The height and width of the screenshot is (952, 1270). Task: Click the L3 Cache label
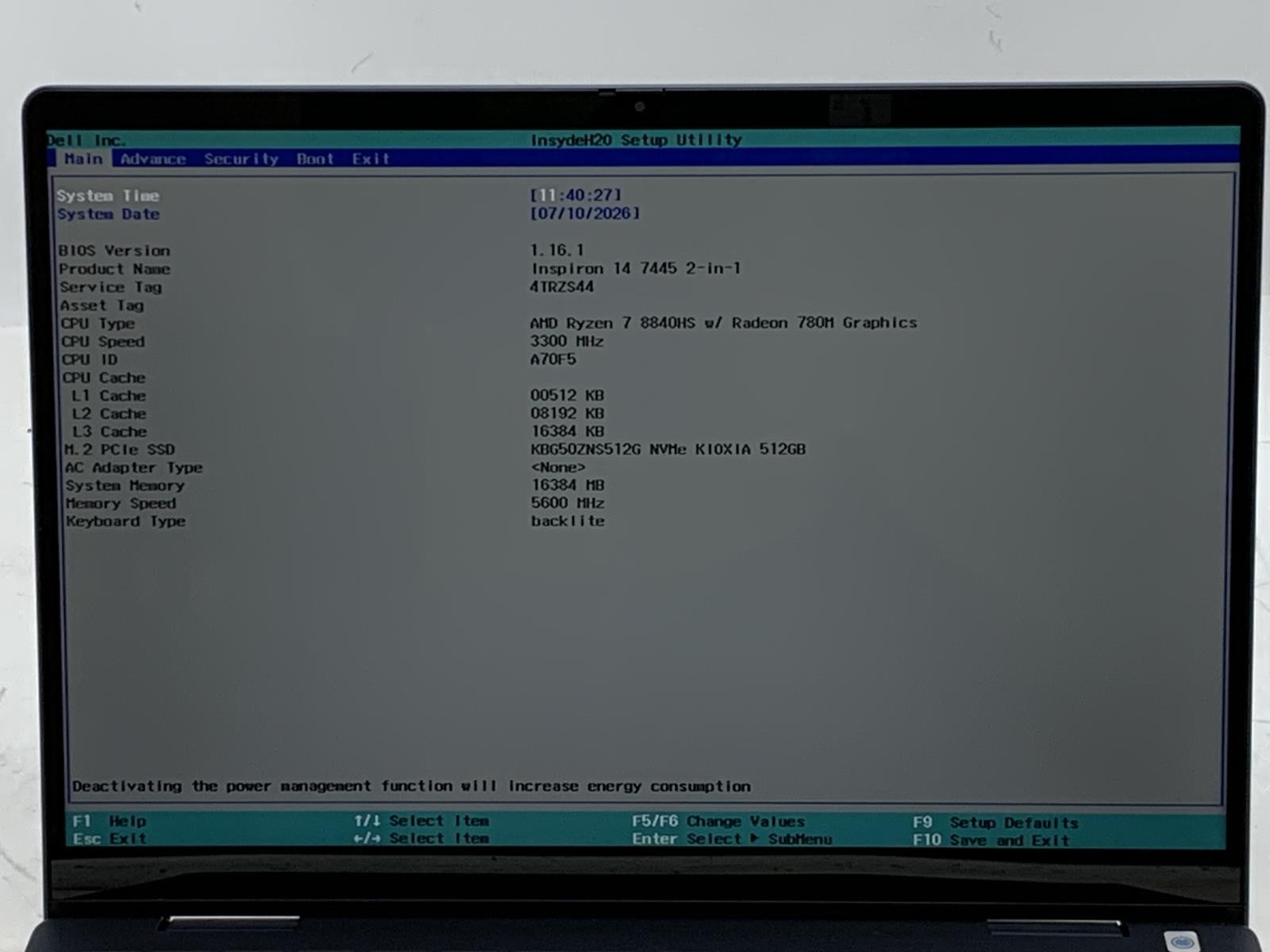pyautogui.click(x=110, y=432)
